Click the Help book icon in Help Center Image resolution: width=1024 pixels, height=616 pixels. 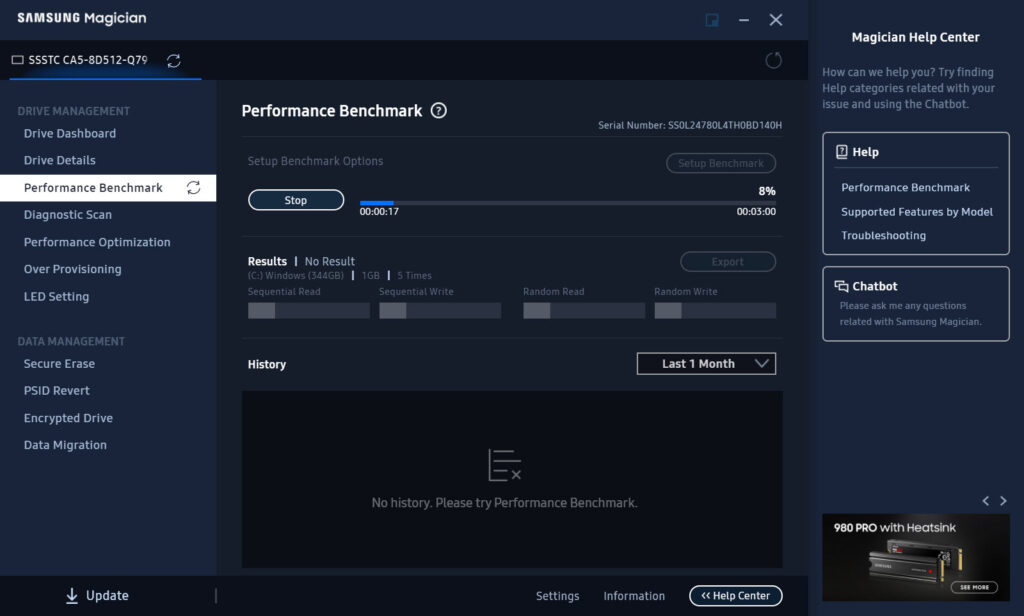click(842, 152)
